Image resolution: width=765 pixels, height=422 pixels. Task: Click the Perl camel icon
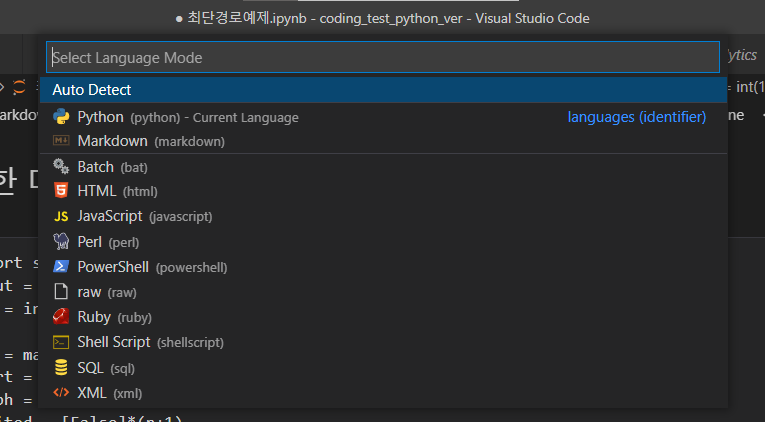[x=61, y=241]
